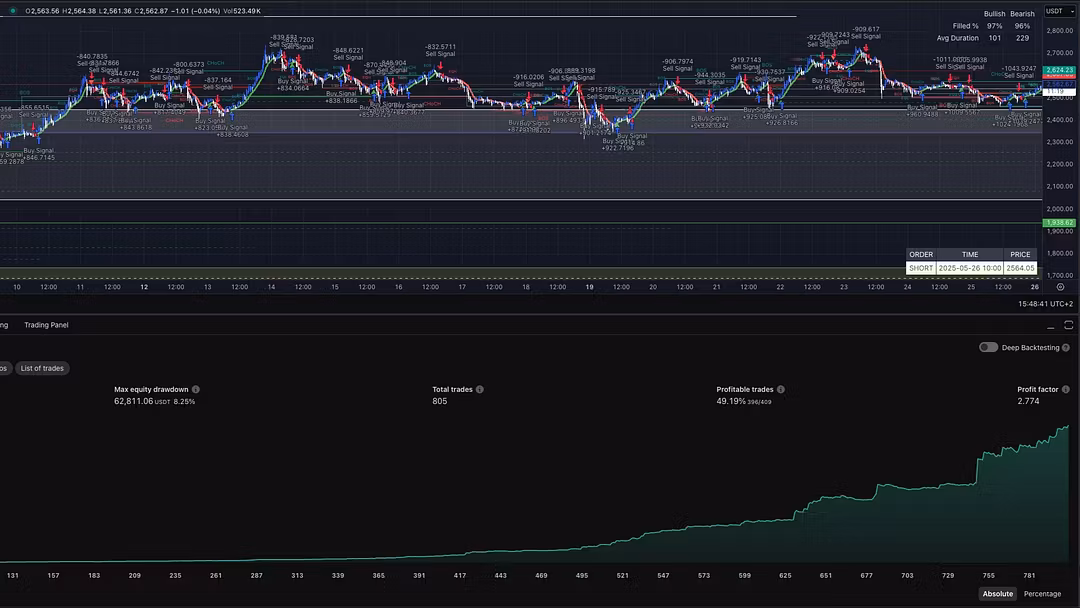Image resolution: width=1080 pixels, height=608 pixels.
Task: Show info for Profitable trades
Action: pyautogui.click(x=781, y=389)
